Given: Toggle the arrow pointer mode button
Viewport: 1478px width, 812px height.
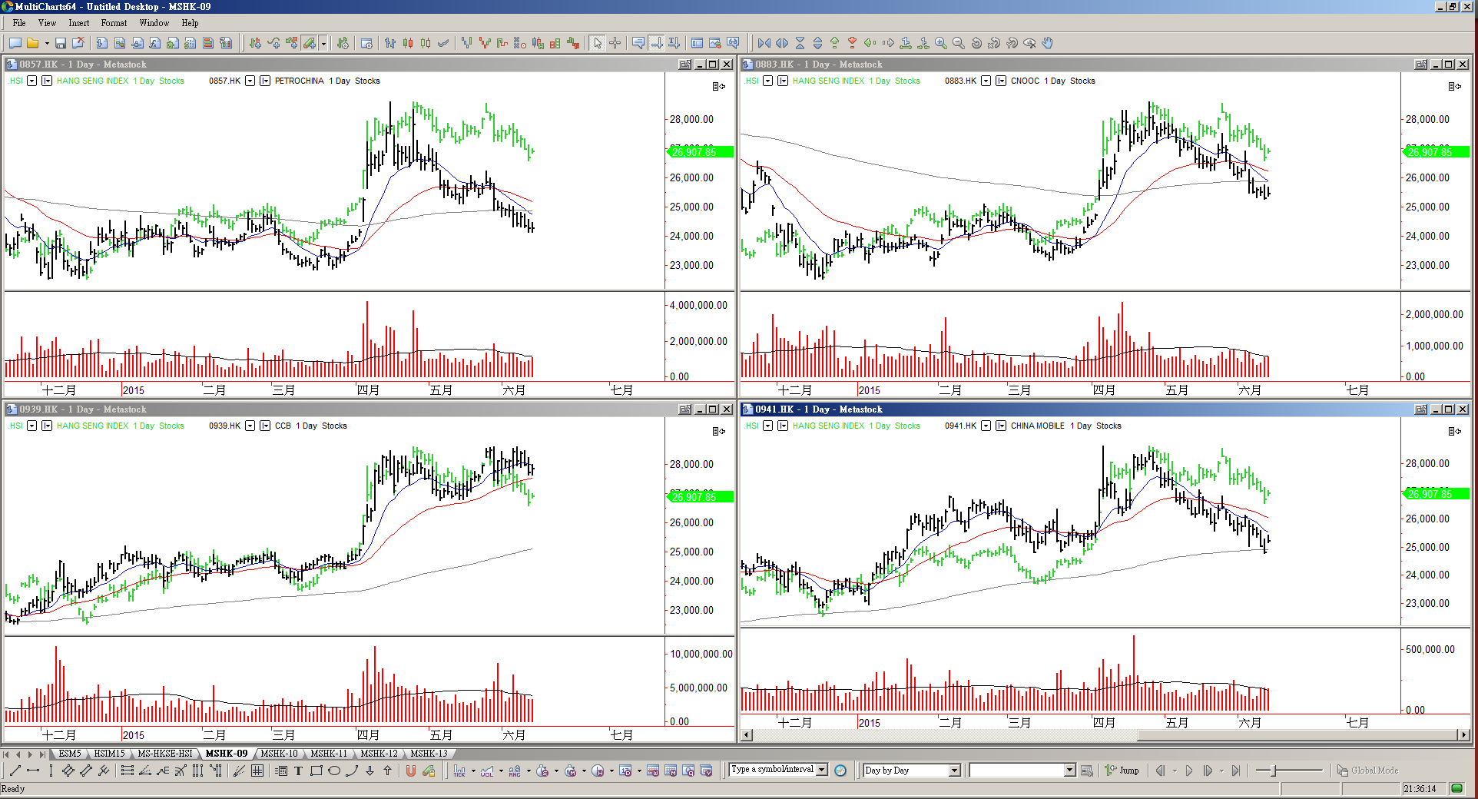Looking at the screenshot, I should (x=598, y=44).
